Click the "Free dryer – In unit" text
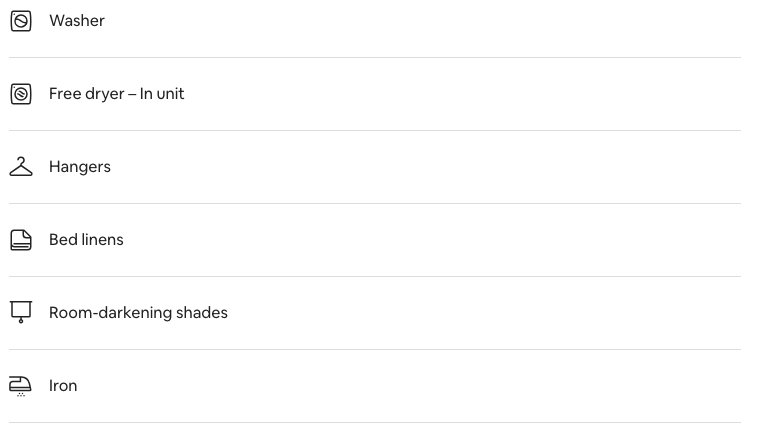The width and height of the screenshot is (758, 432). [x=117, y=94]
